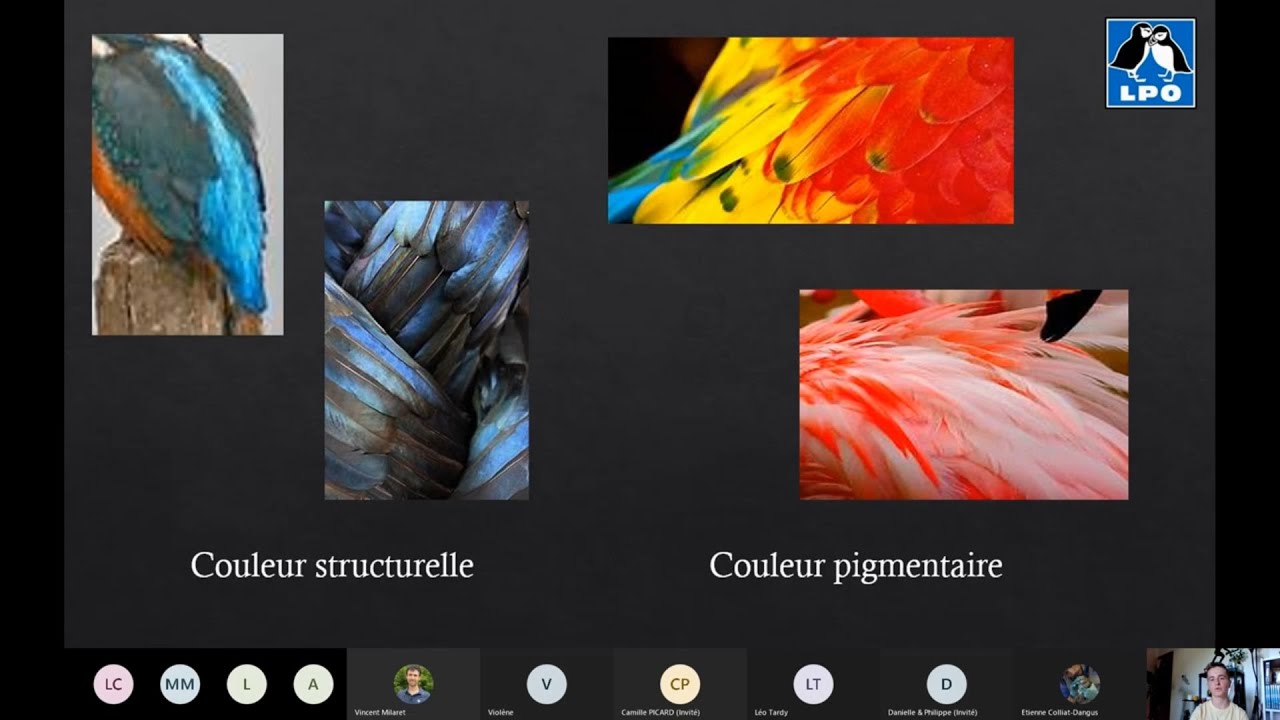Viewport: 1280px width, 720px height.
Task: Select the L participant avatar
Action: pyautogui.click(x=246, y=684)
